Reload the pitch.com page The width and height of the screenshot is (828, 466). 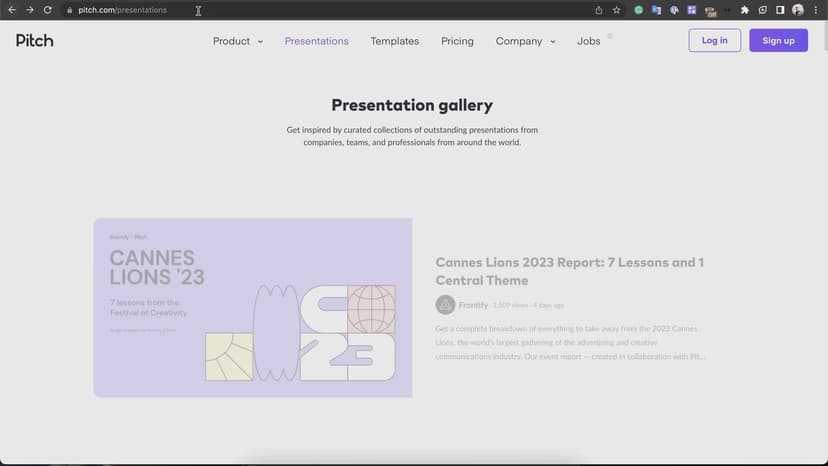point(48,10)
